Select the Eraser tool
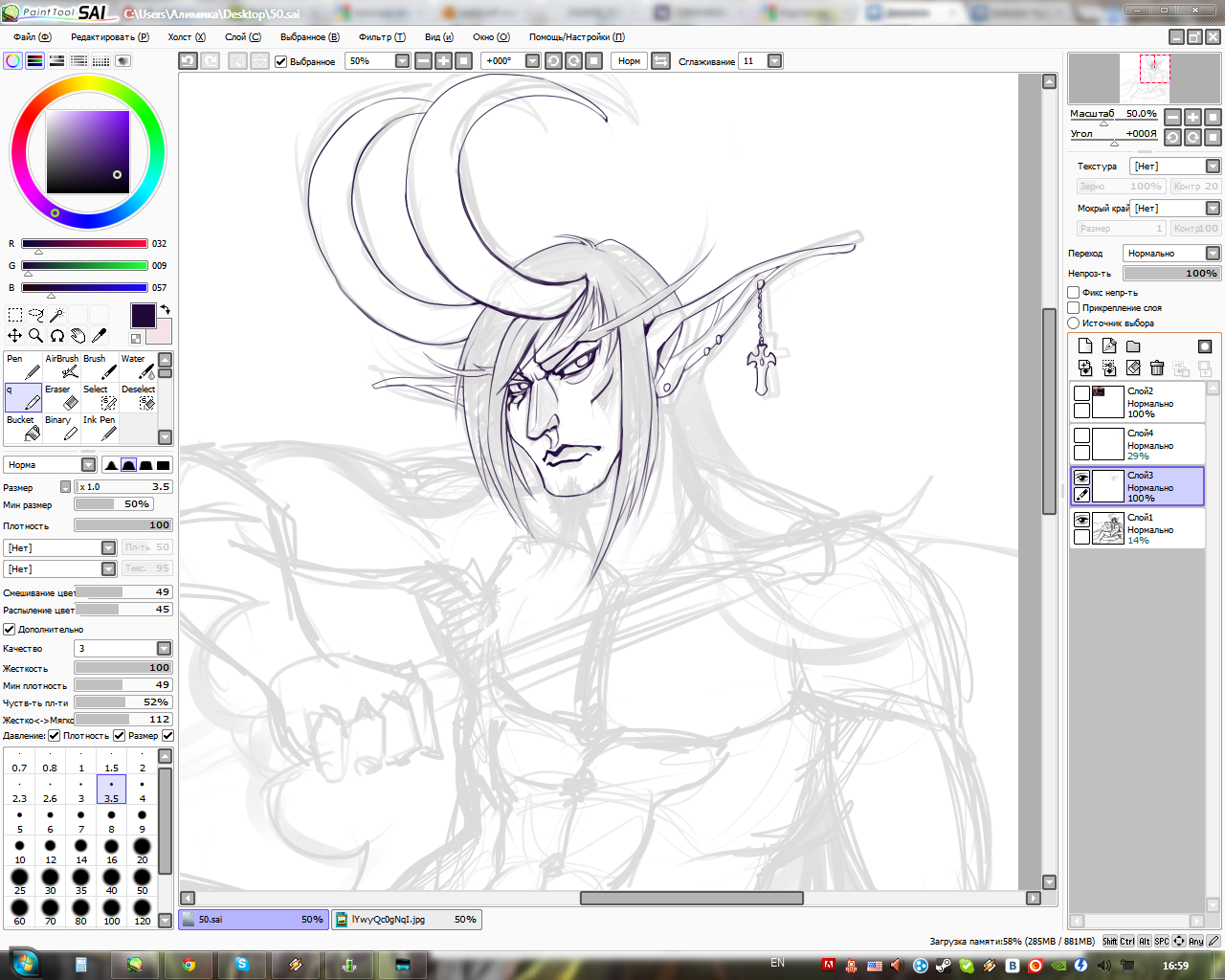The image size is (1225, 980). 61,397
